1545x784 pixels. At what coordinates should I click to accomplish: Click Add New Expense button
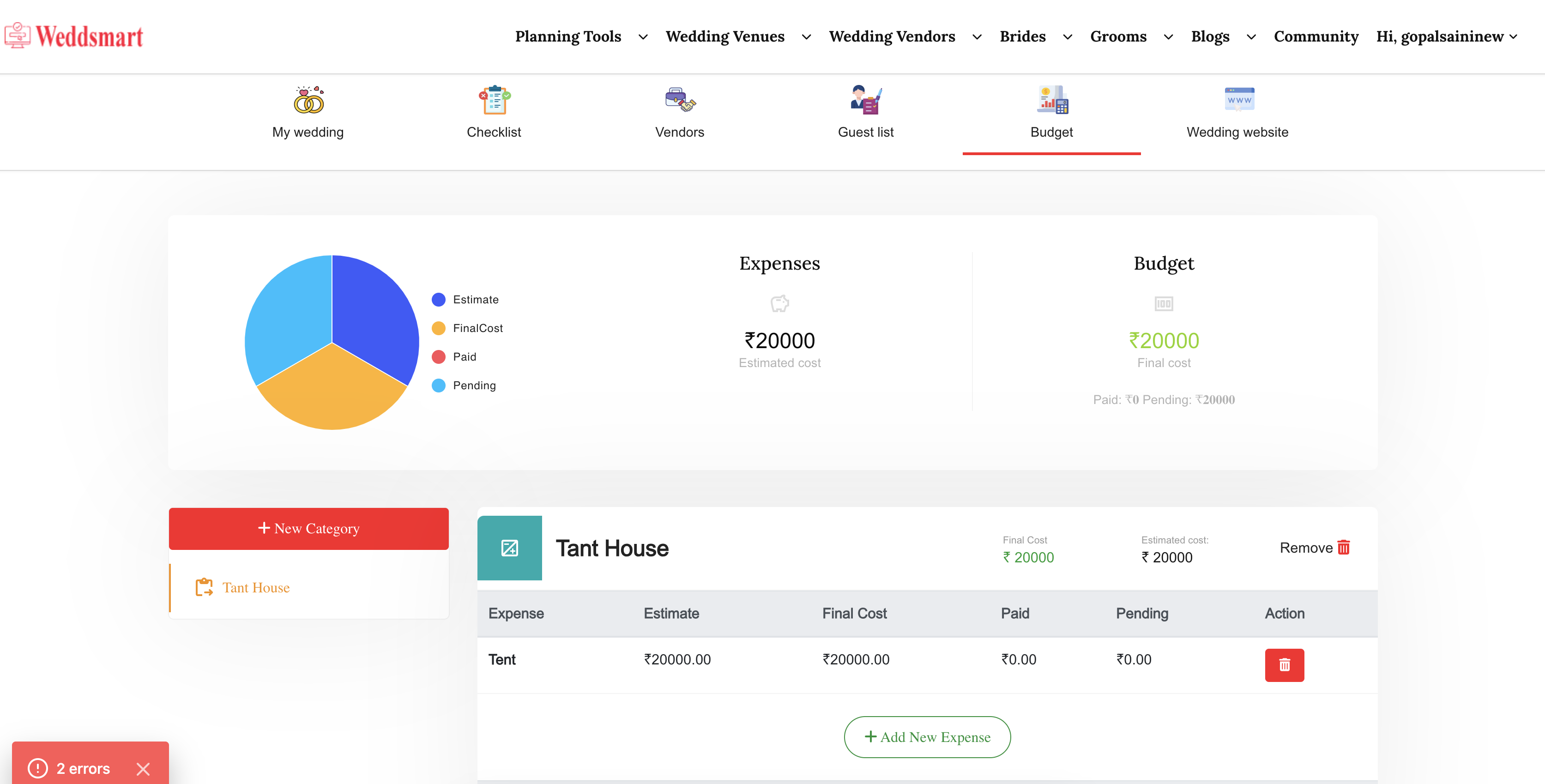[927, 736]
